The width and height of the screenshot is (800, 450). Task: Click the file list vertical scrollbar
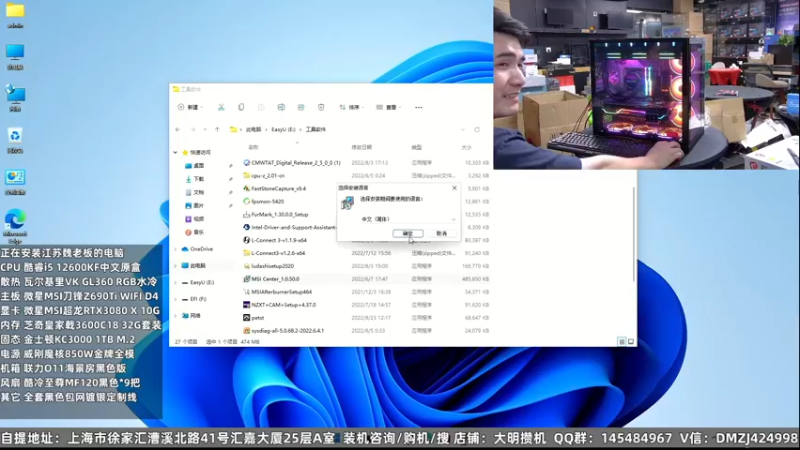[634, 234]
